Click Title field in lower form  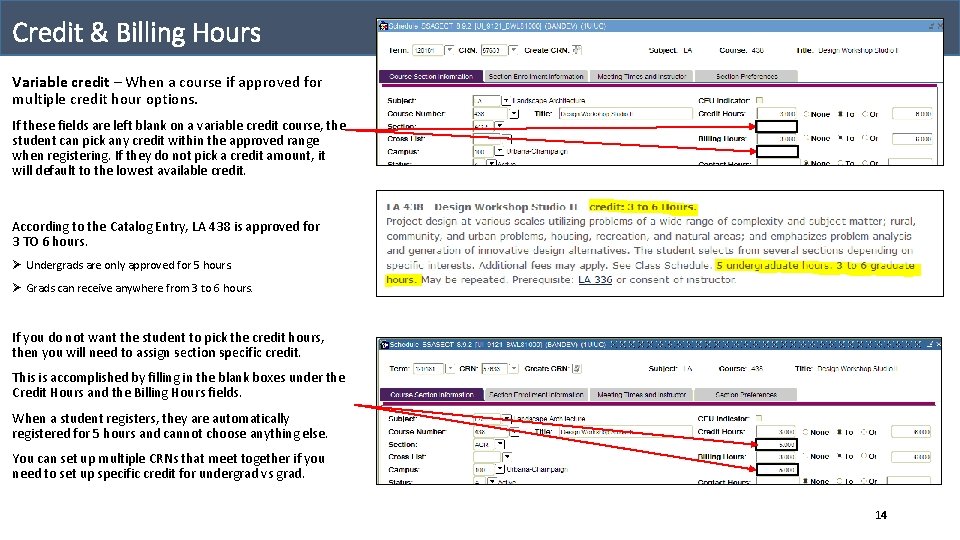click(x=624, y=432)
